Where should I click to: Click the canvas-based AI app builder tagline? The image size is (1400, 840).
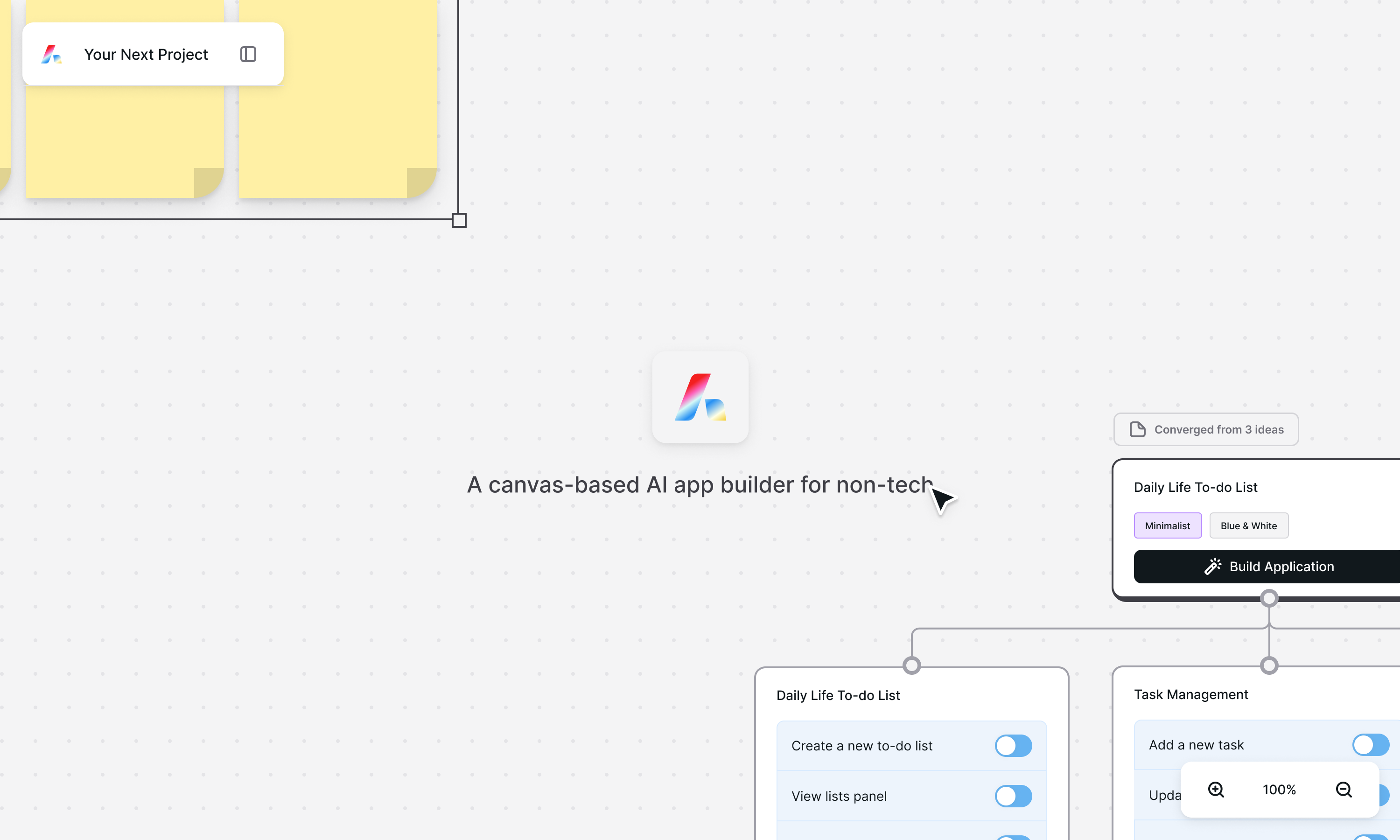tap(700, 484)
